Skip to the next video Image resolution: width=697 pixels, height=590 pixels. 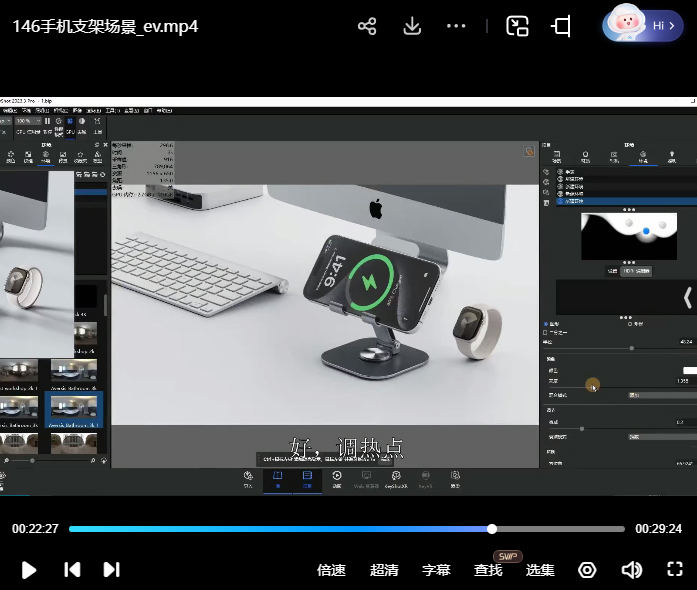112,569
